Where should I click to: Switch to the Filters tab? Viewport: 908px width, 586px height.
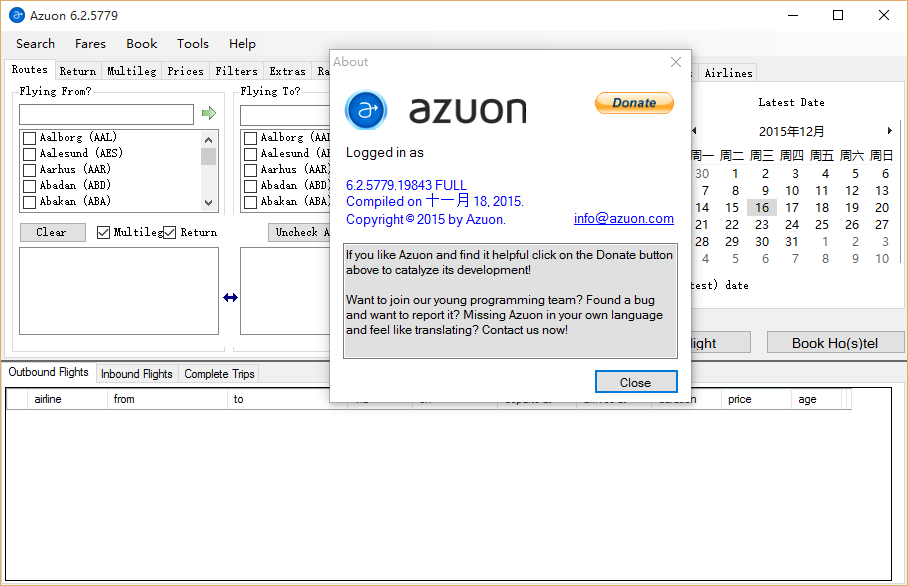pyautogui.click(x=236, y=71)
